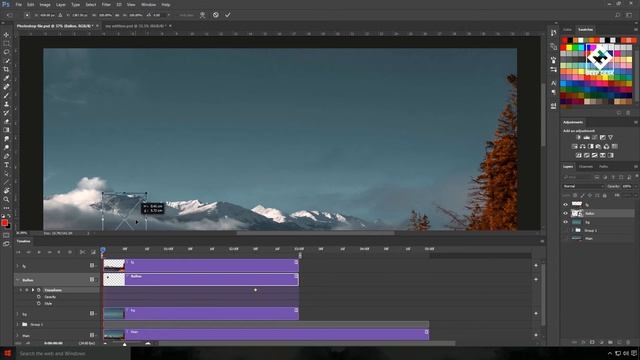Open the File menu
Viewport: 640px width, 360px height.
tap(18, 4)
